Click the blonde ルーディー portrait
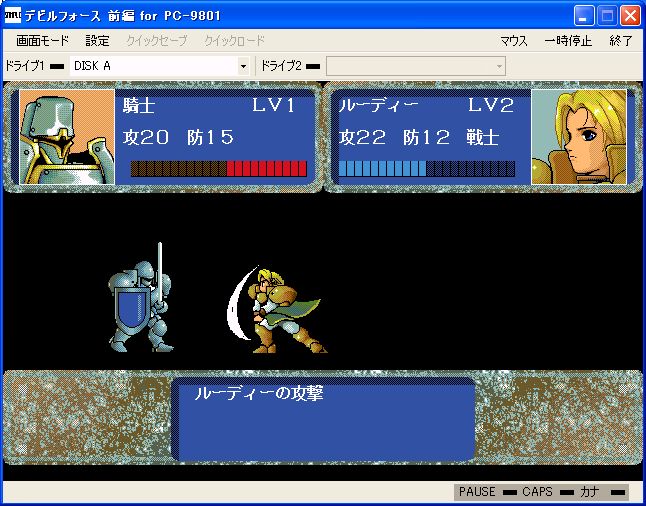646x506 pixels. tap(579, 137)
